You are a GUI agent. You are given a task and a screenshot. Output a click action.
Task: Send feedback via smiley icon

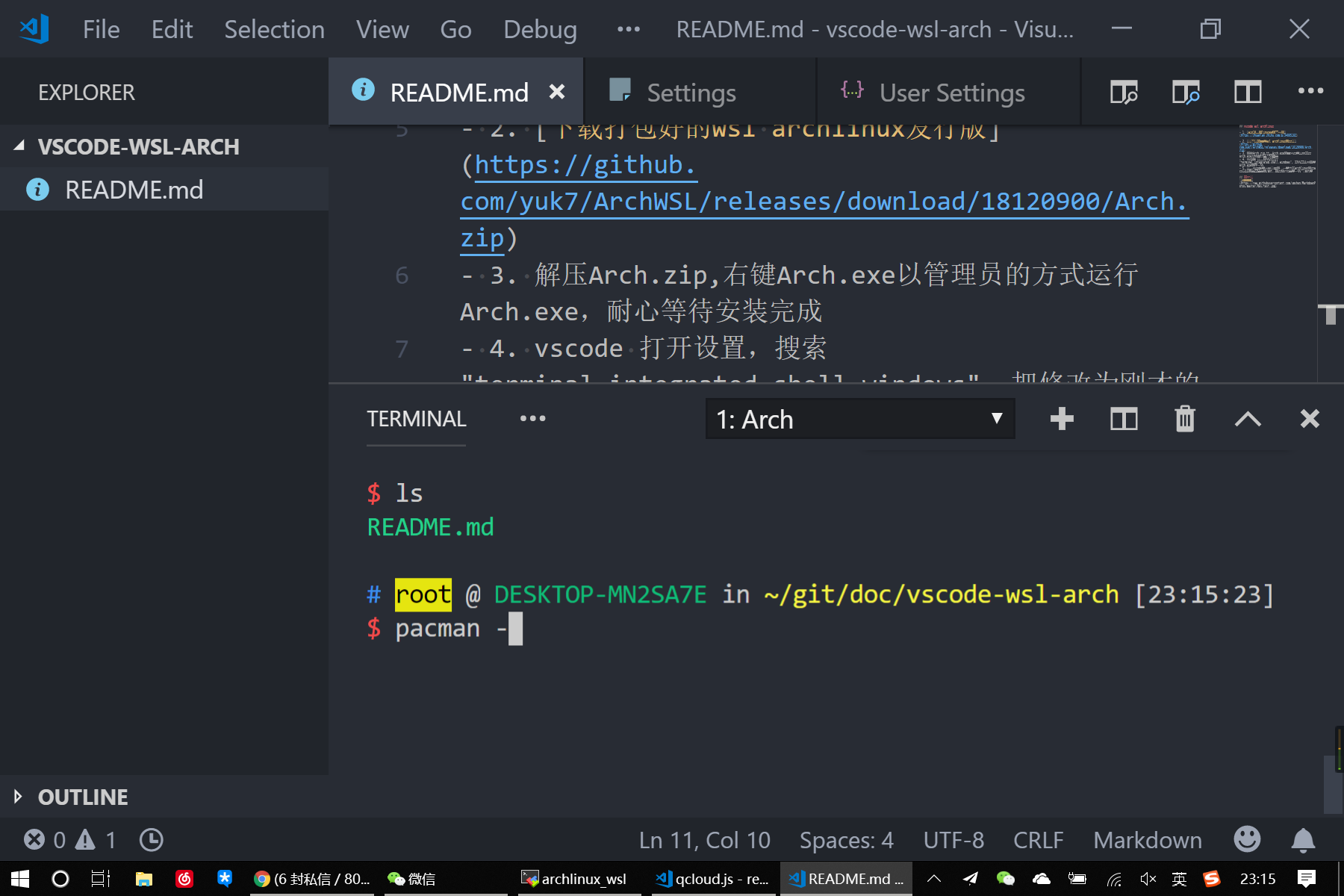pyautogui.click(x=1247, y=839)
